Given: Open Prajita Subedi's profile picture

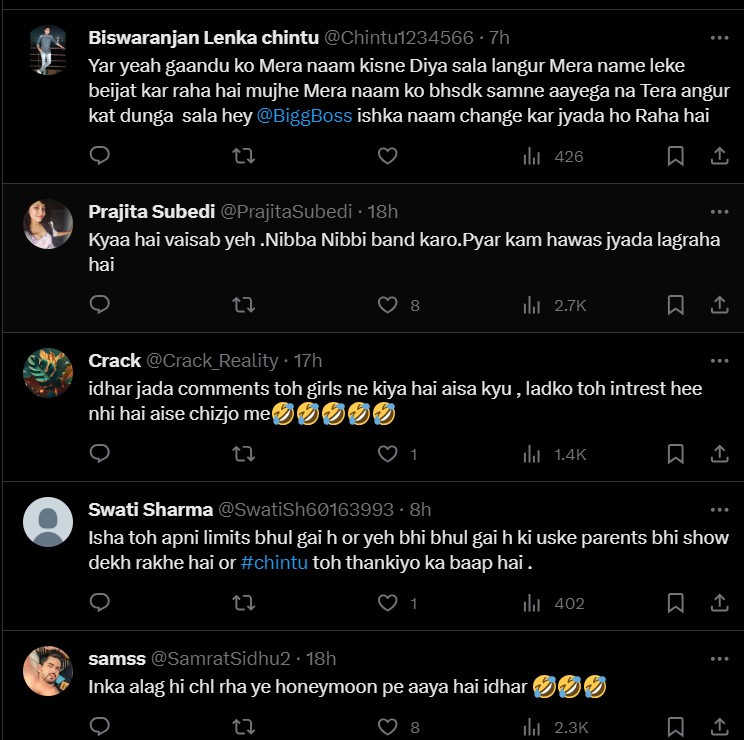Looking at the screenshot, I should [x=48, y=224].
